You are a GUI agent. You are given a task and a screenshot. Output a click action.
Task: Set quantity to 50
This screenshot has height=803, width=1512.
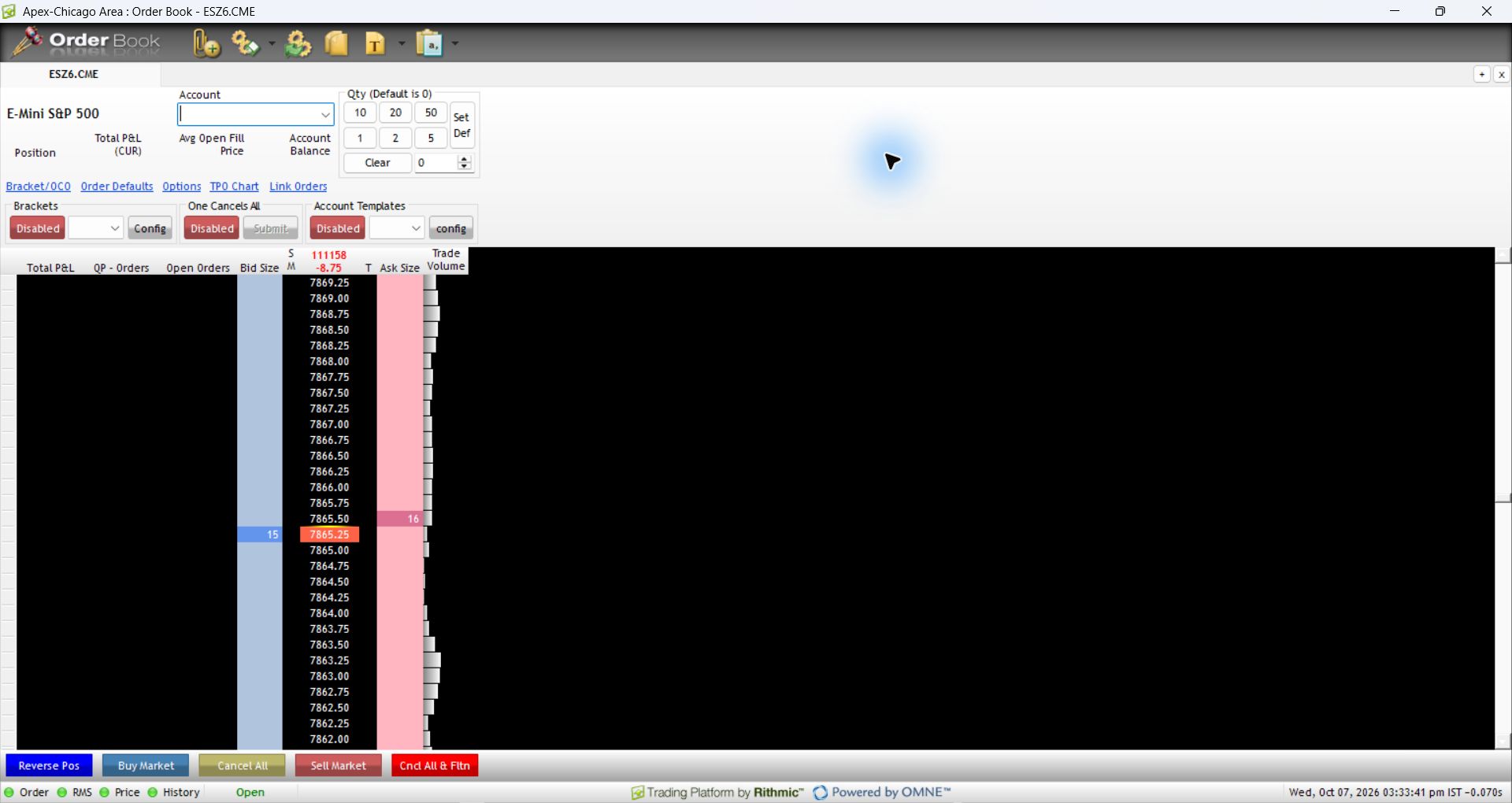(431, 113)
